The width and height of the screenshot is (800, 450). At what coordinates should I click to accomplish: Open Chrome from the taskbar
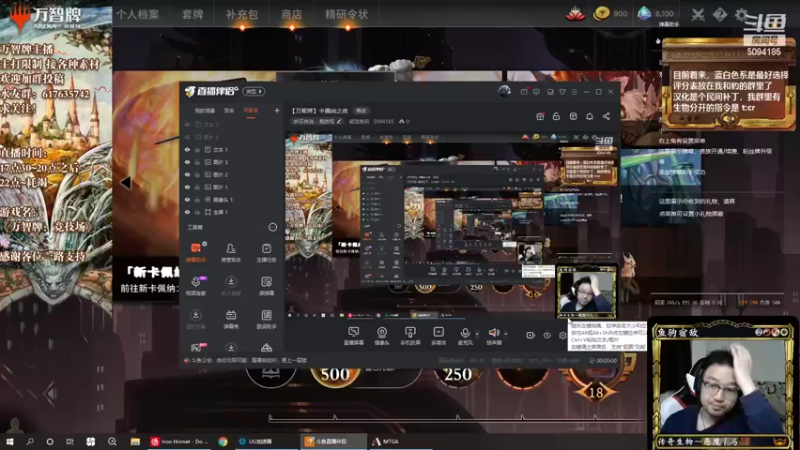pos(223,442)
